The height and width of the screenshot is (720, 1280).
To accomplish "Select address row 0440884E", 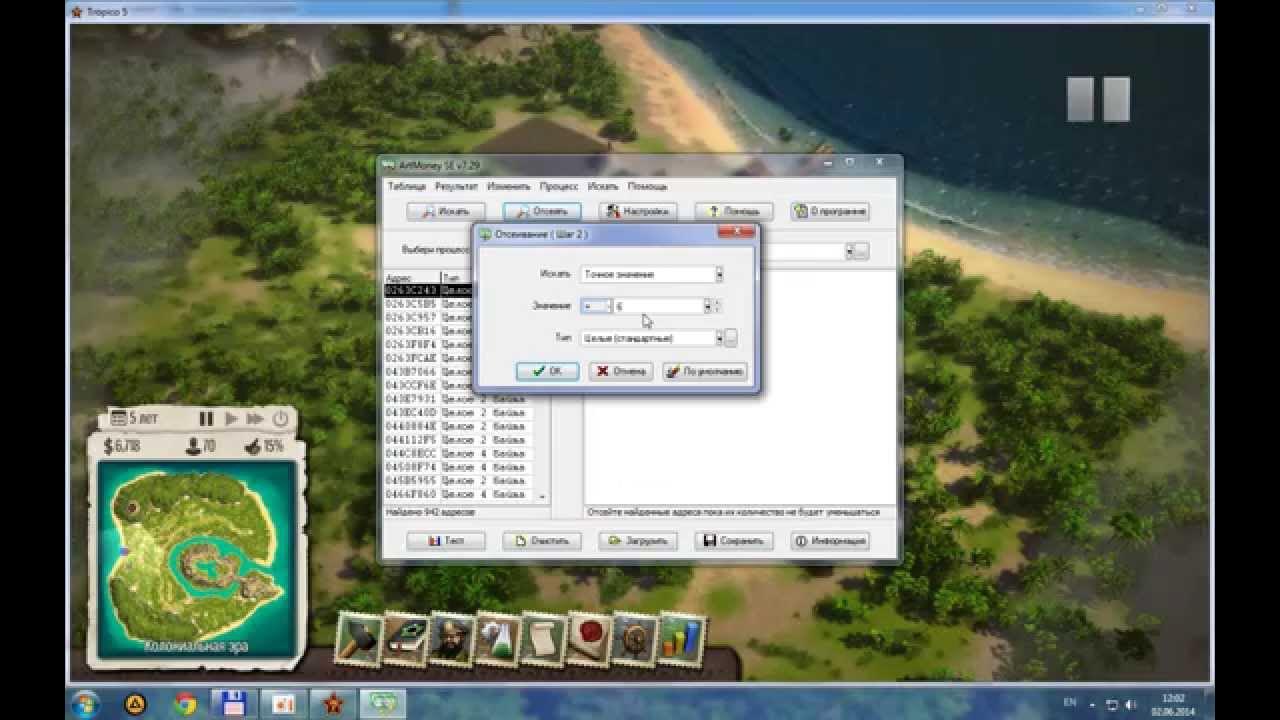I will (458, 426).
